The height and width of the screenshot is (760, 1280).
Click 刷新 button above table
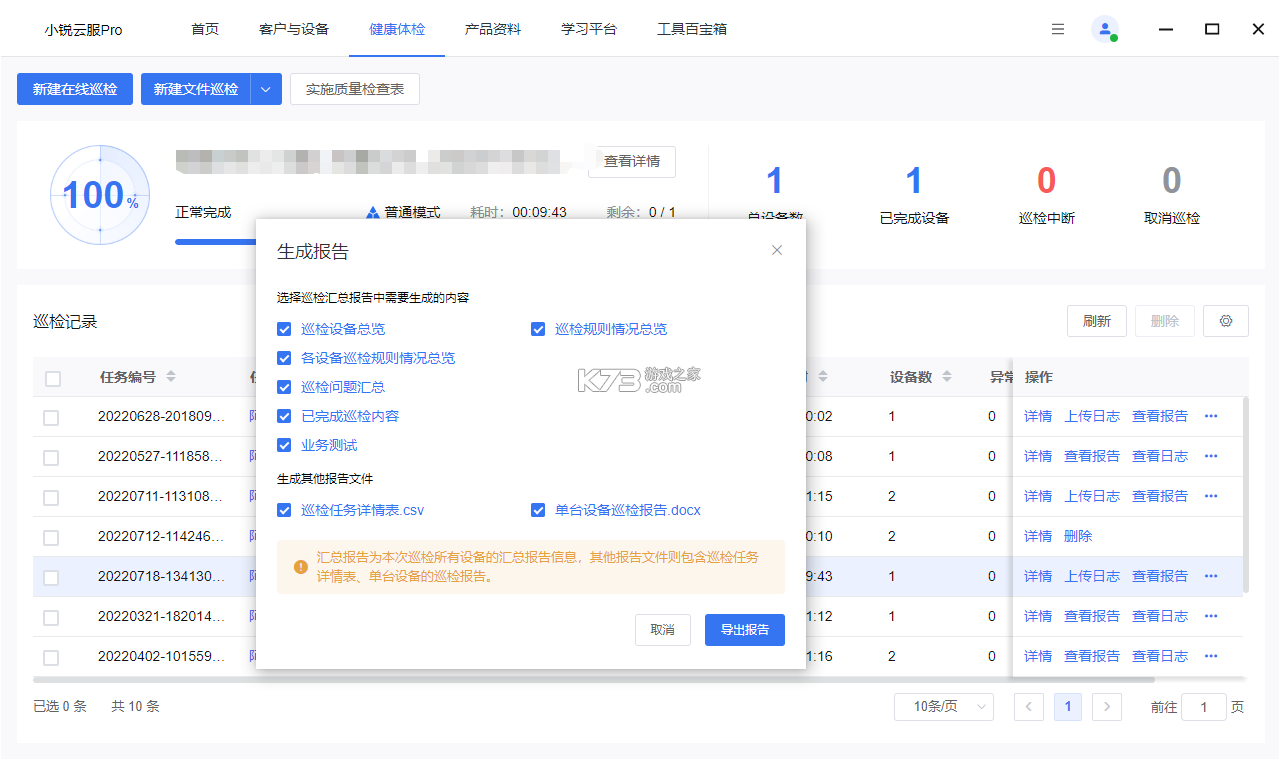pyautogui.click(x=1097, y=321)
